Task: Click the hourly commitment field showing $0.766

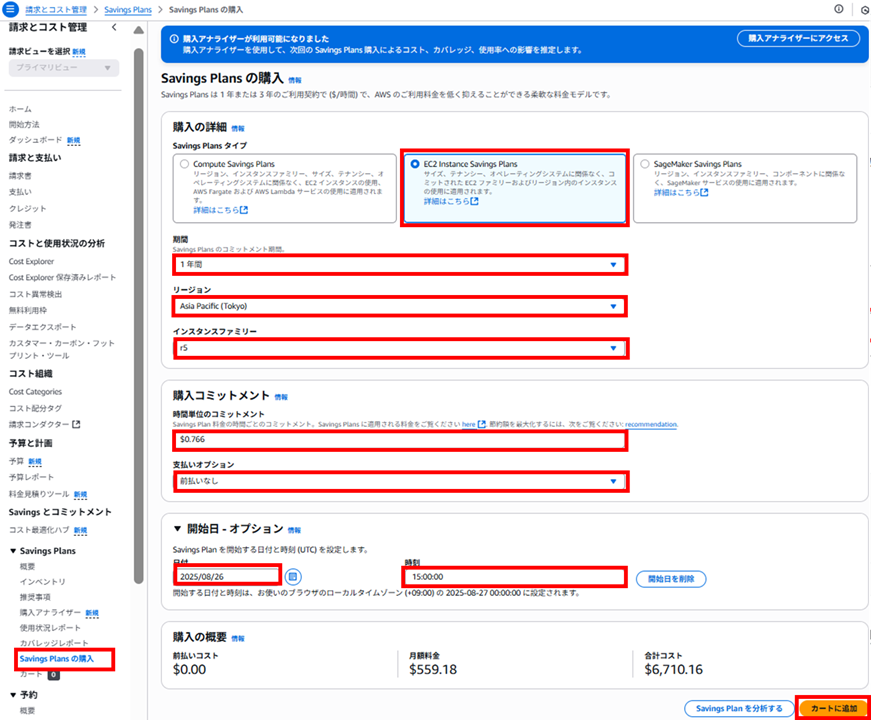Action: 400,439
